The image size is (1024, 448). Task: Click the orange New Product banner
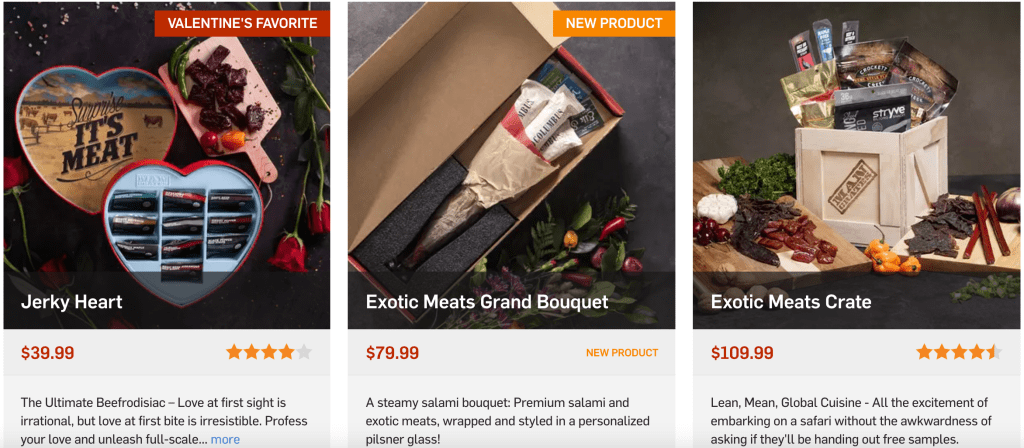tap(614, 23)
